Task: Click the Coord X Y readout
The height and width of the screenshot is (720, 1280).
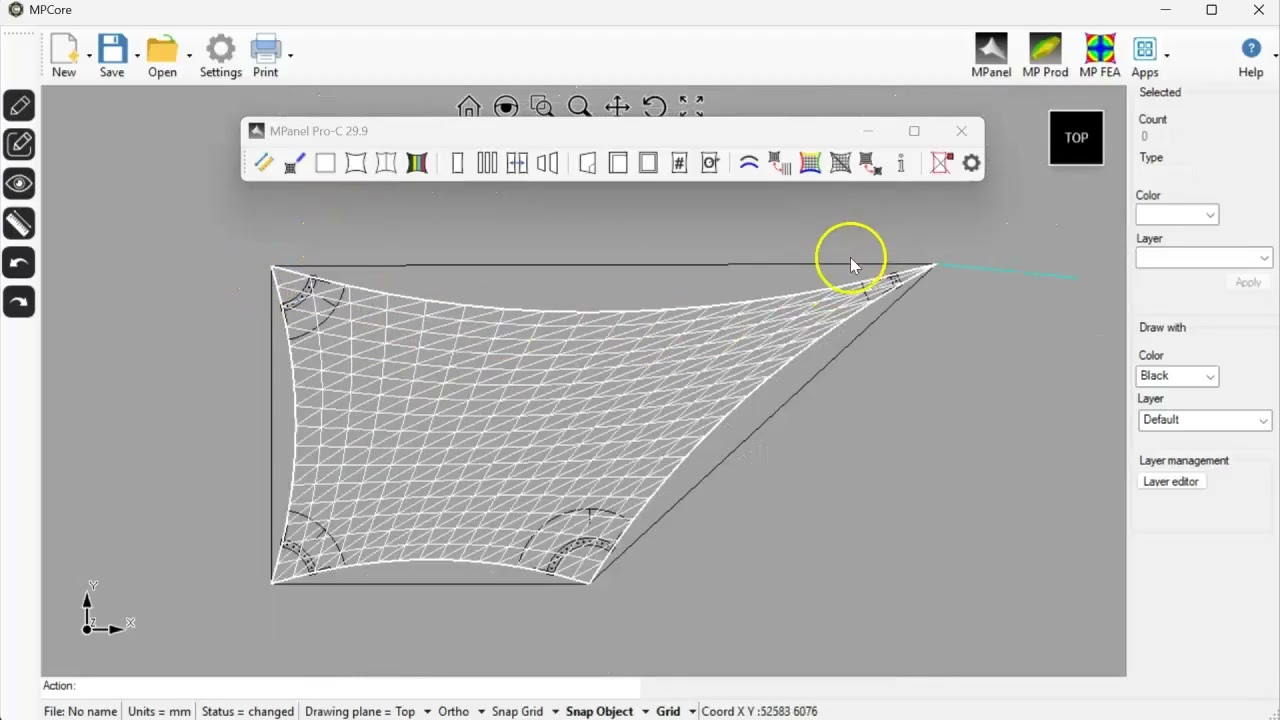Action: [x=760, y=712]
